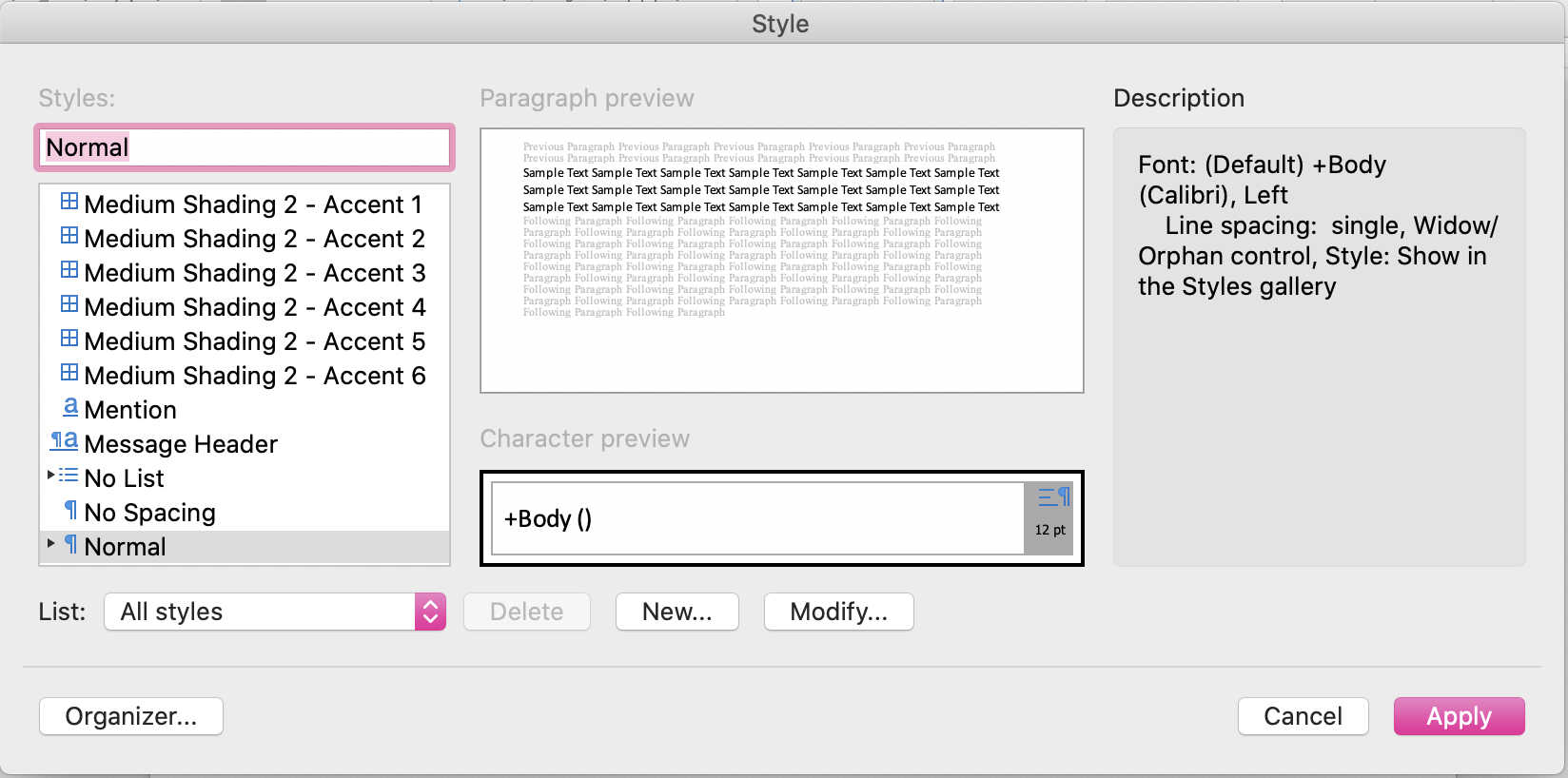Open the All styles list dropdown
Viewport: 1568px width, 778px height.
pos(430,612)
